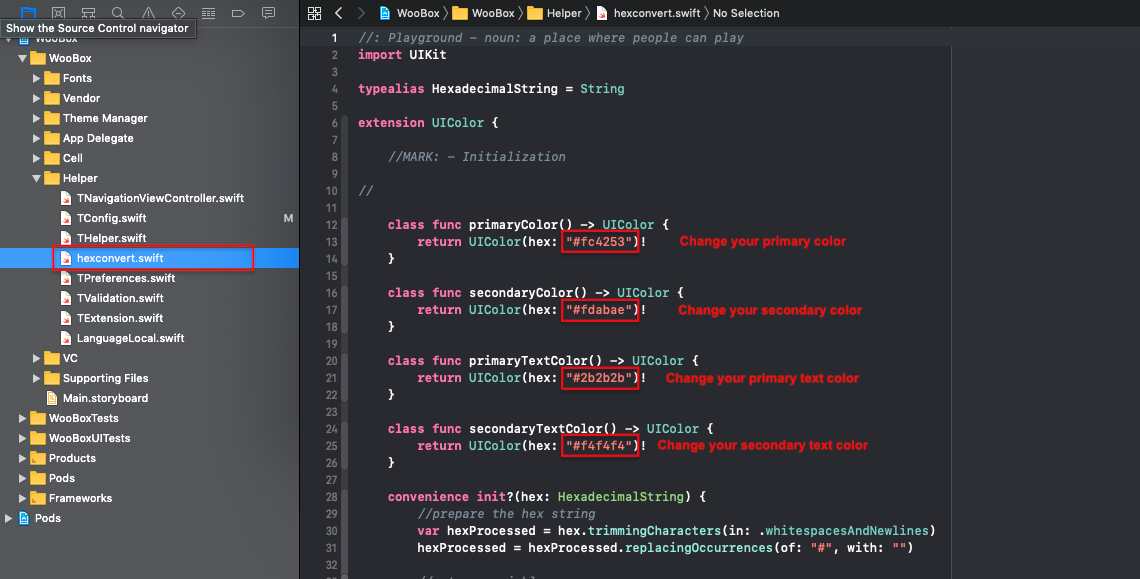Open the Project navigator folder icon
This screenshot has width=1140, height=579.
pos(28,12)
